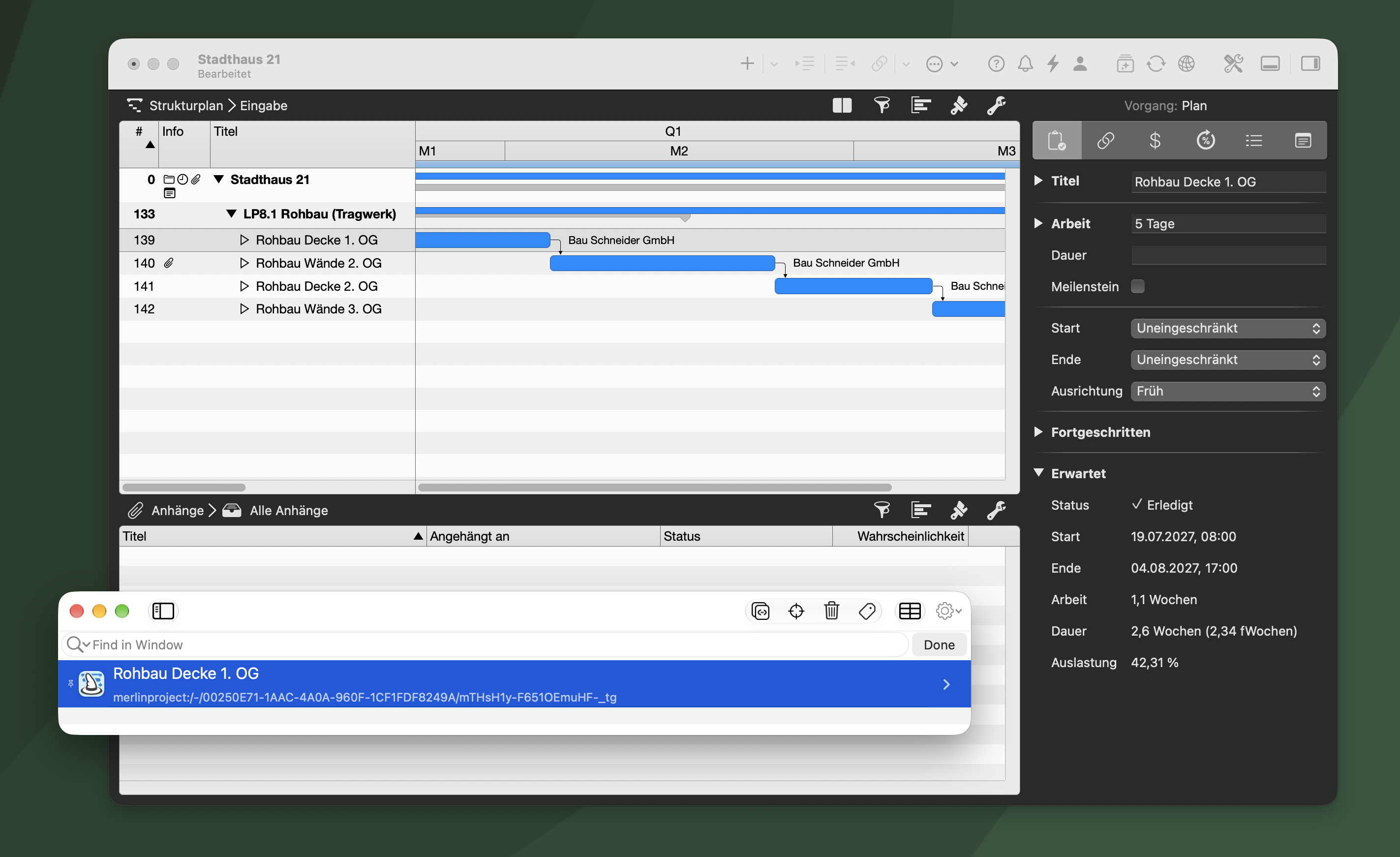Viewport: 1400px width, 857px height.
Task: Click the wrench icon in Anhänge bar
Action: [996, 510]
